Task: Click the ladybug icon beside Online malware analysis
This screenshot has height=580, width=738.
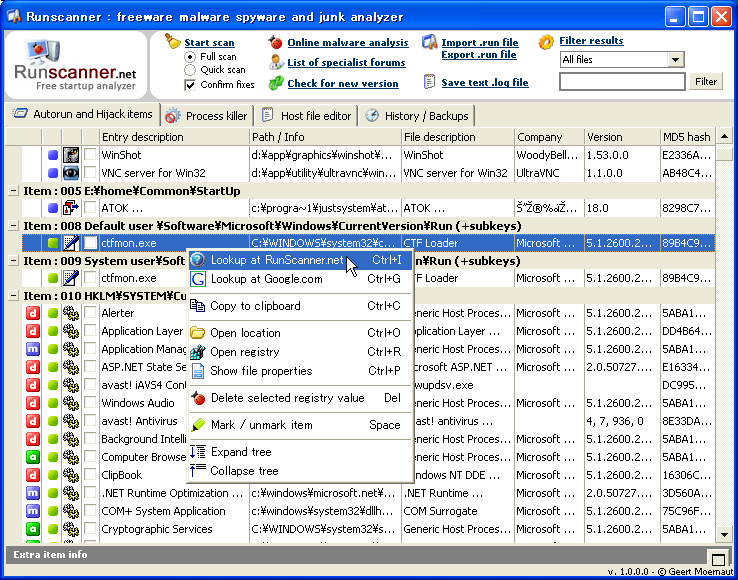Action: tap(276, 42)
